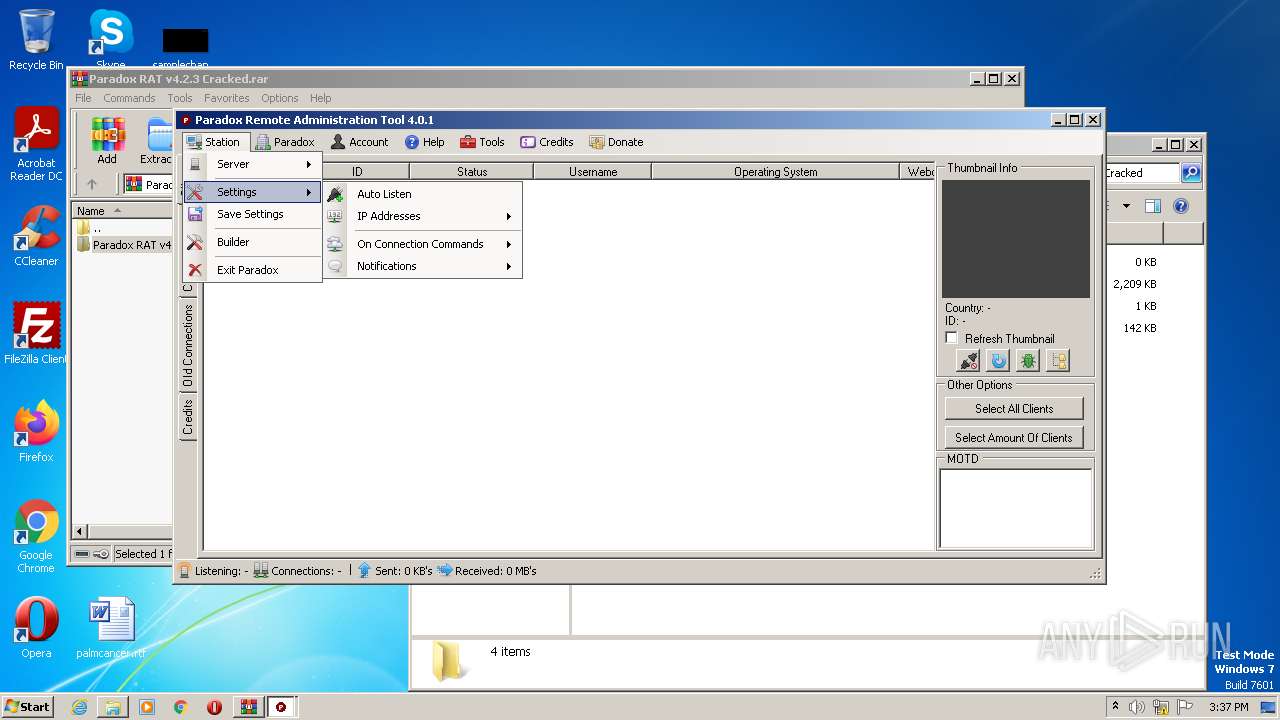Click the WinRAR taskbar icon
The image size is (1280, 720).
(248, 707)
